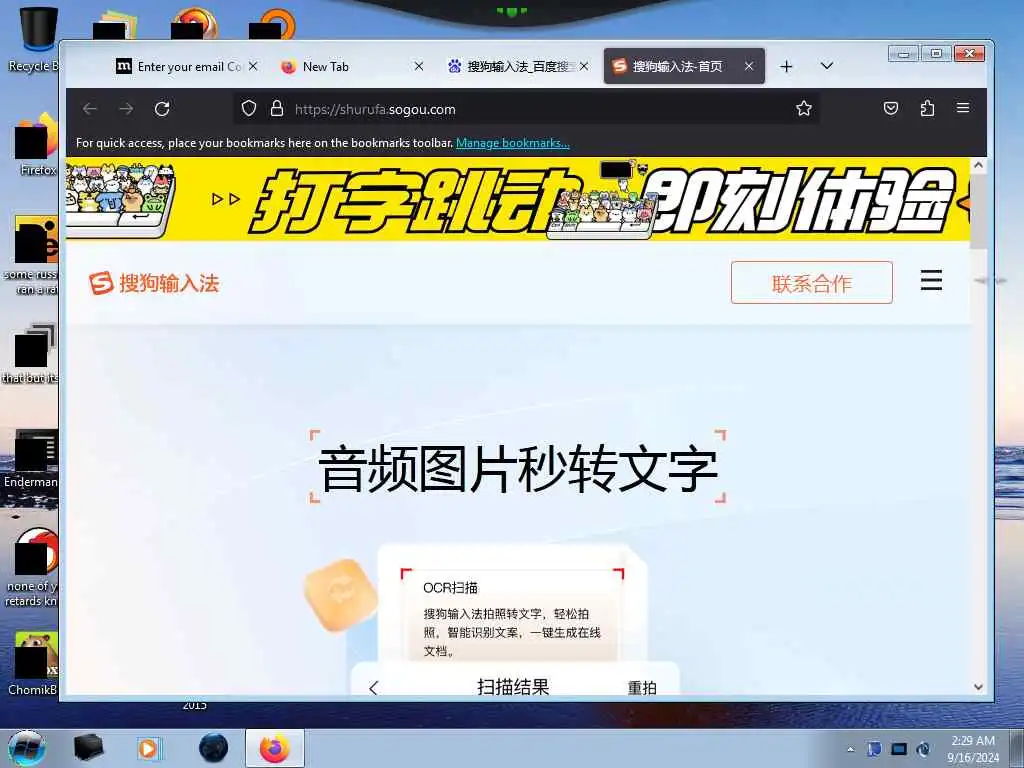The height and width of the screenshot is (768, 1024).
Task: Click the 联系合作 button
Action: 812,283
